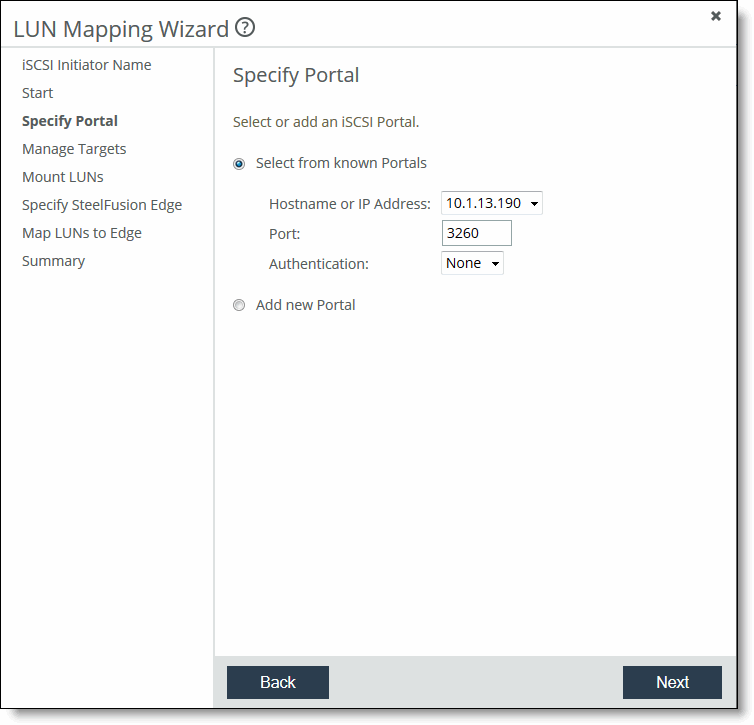Expand the Authentication dropdown set to None
Screen dimensions: 754x725
(472, 263)
